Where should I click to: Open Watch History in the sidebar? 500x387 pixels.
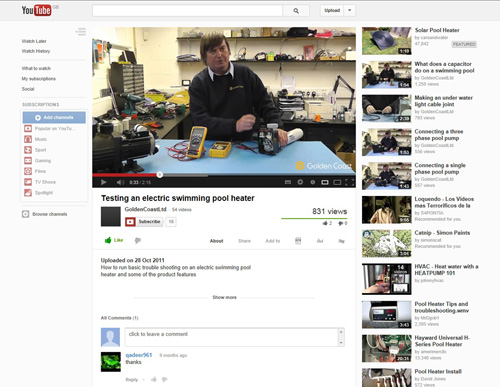(x=36, y=51)
